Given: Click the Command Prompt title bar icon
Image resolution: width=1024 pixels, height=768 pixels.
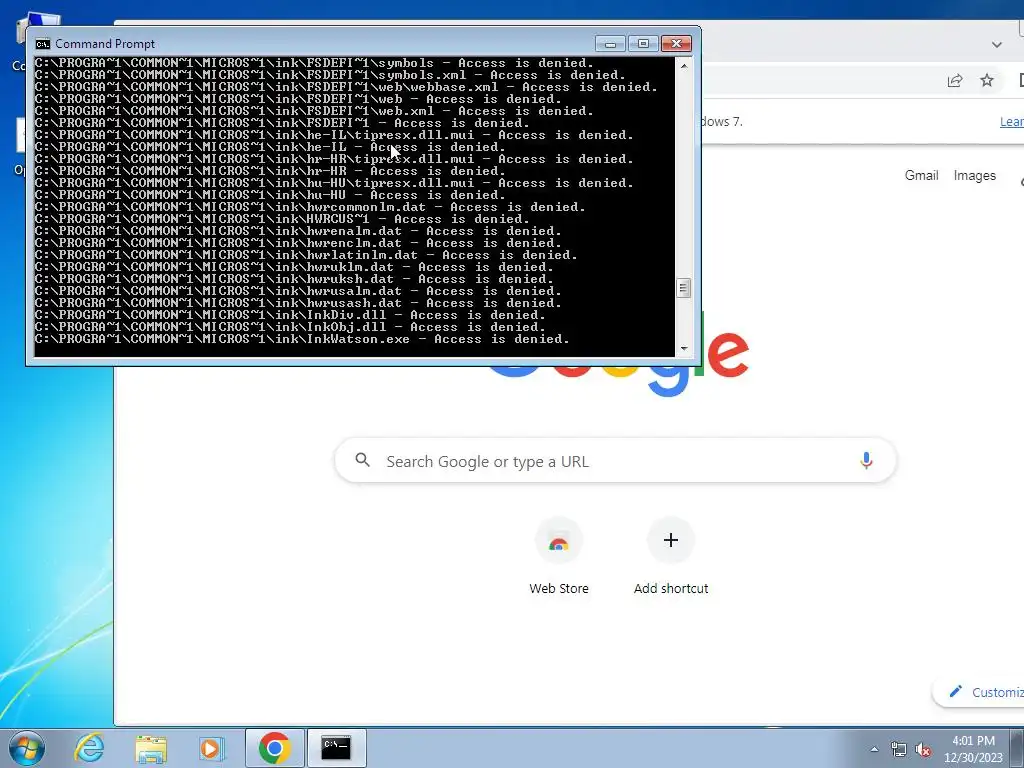Looking at the screenshot, I should 43,44.
